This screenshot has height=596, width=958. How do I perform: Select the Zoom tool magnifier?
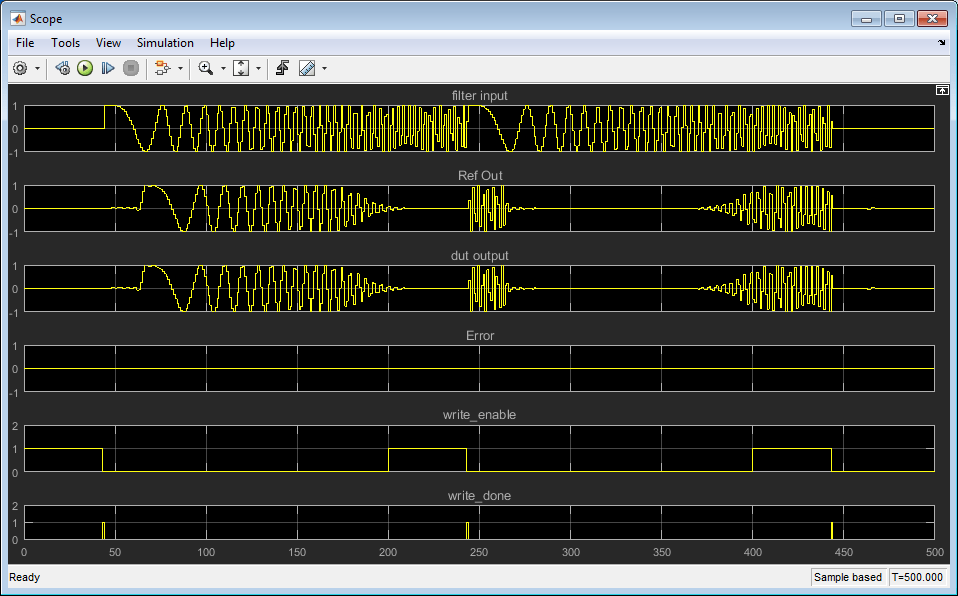(x=205, y=68)
